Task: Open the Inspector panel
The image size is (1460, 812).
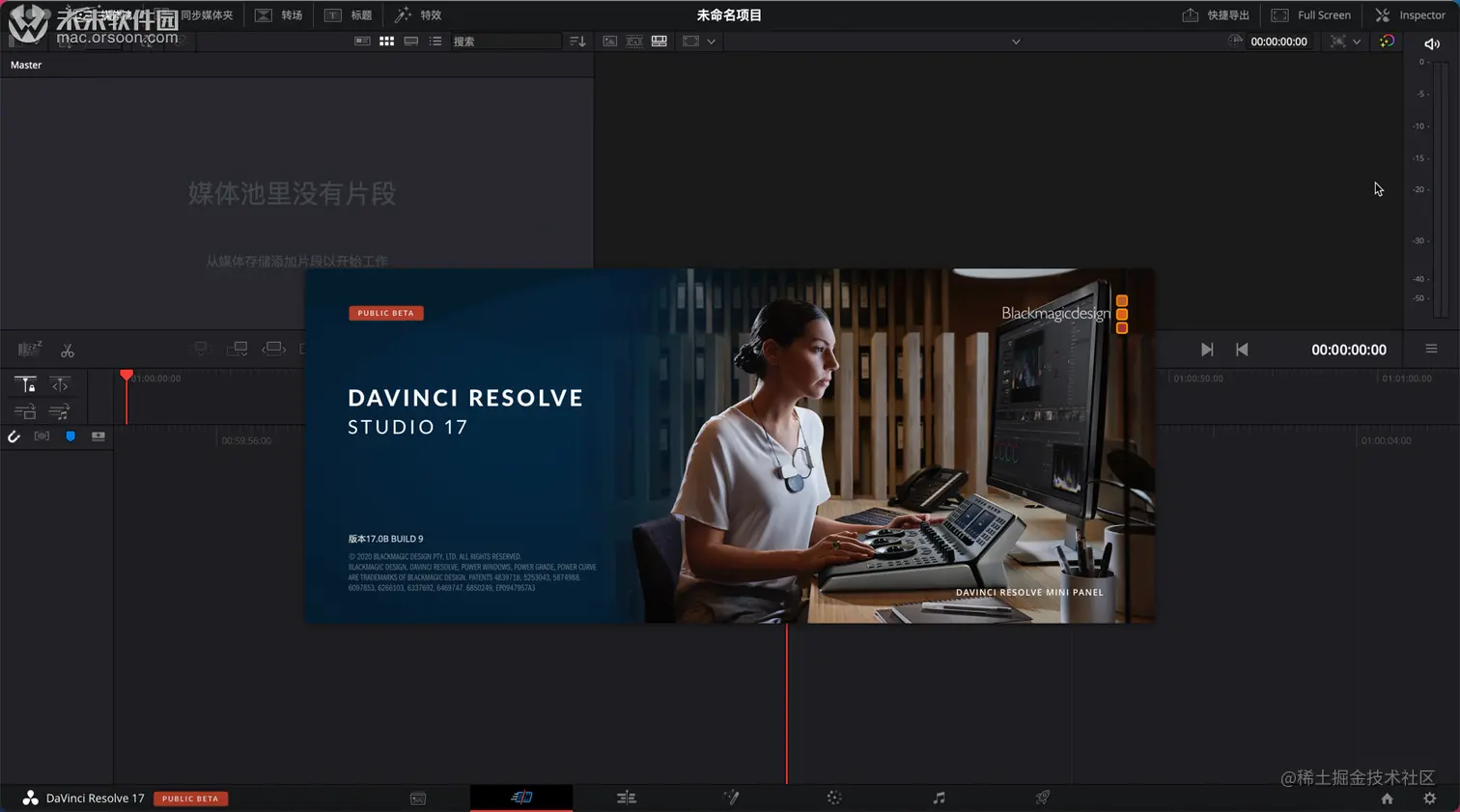Action: 1411,15
